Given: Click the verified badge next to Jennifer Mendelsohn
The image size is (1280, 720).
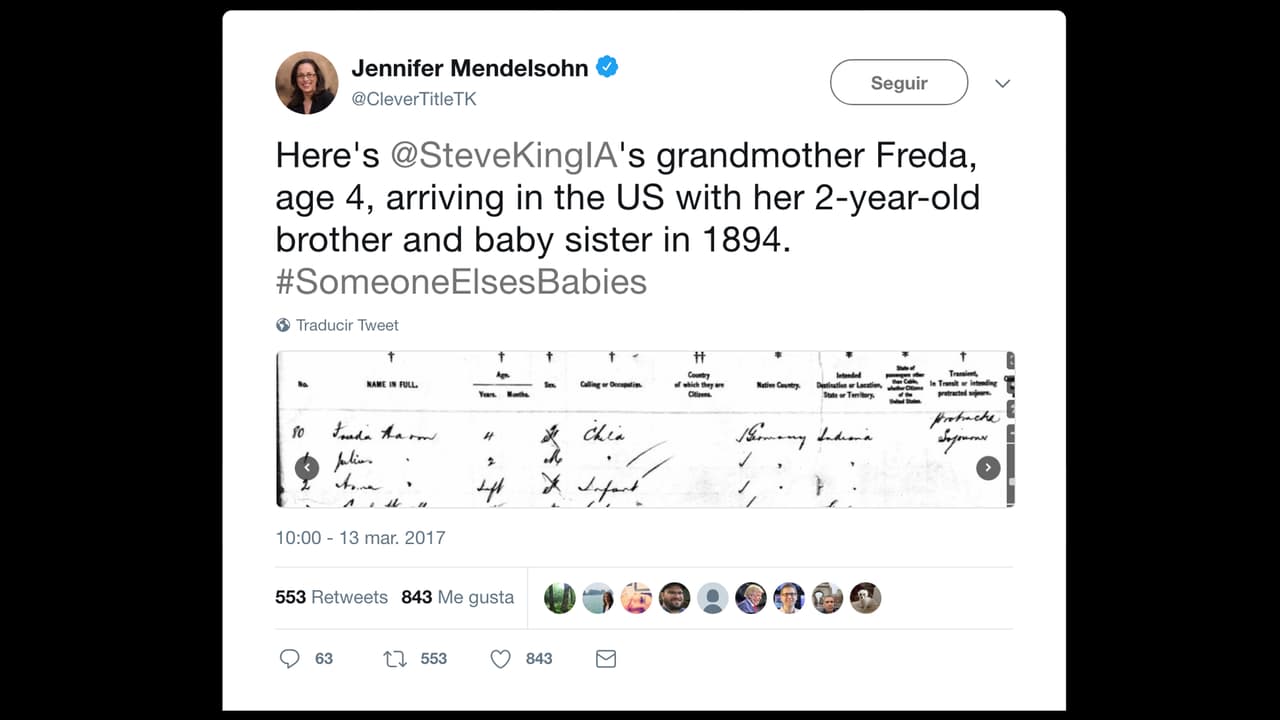Looking at the screenshot, I should [x=608, y=66].
